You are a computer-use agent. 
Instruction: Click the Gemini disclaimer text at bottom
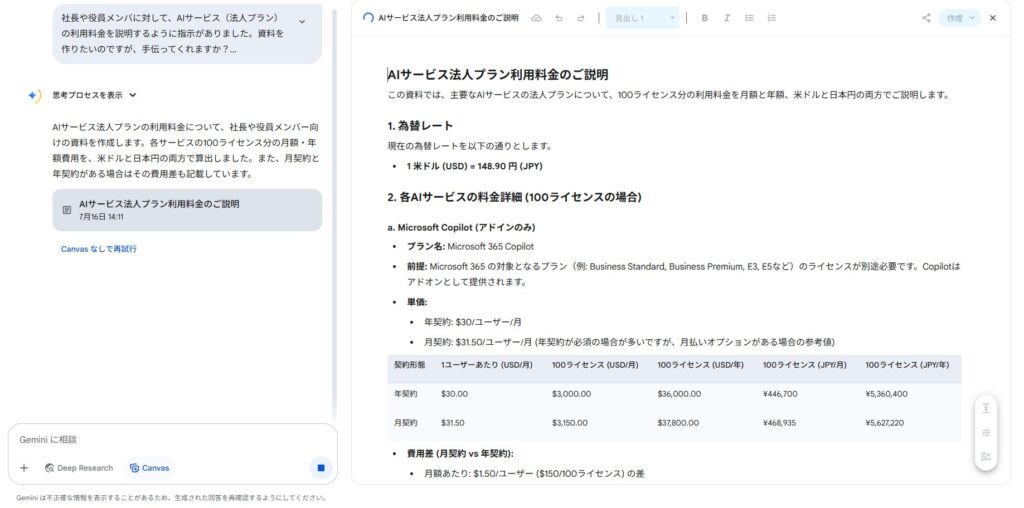click(171, 498)
